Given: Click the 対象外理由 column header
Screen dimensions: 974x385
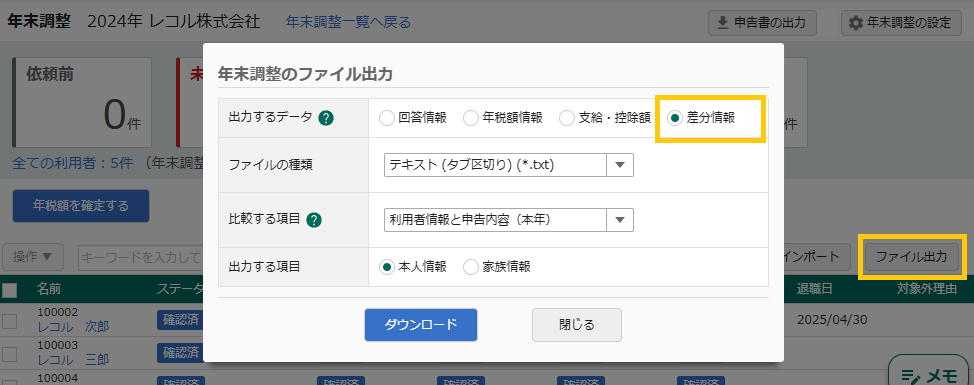Looking at the screenshot, I should [927, 289].
